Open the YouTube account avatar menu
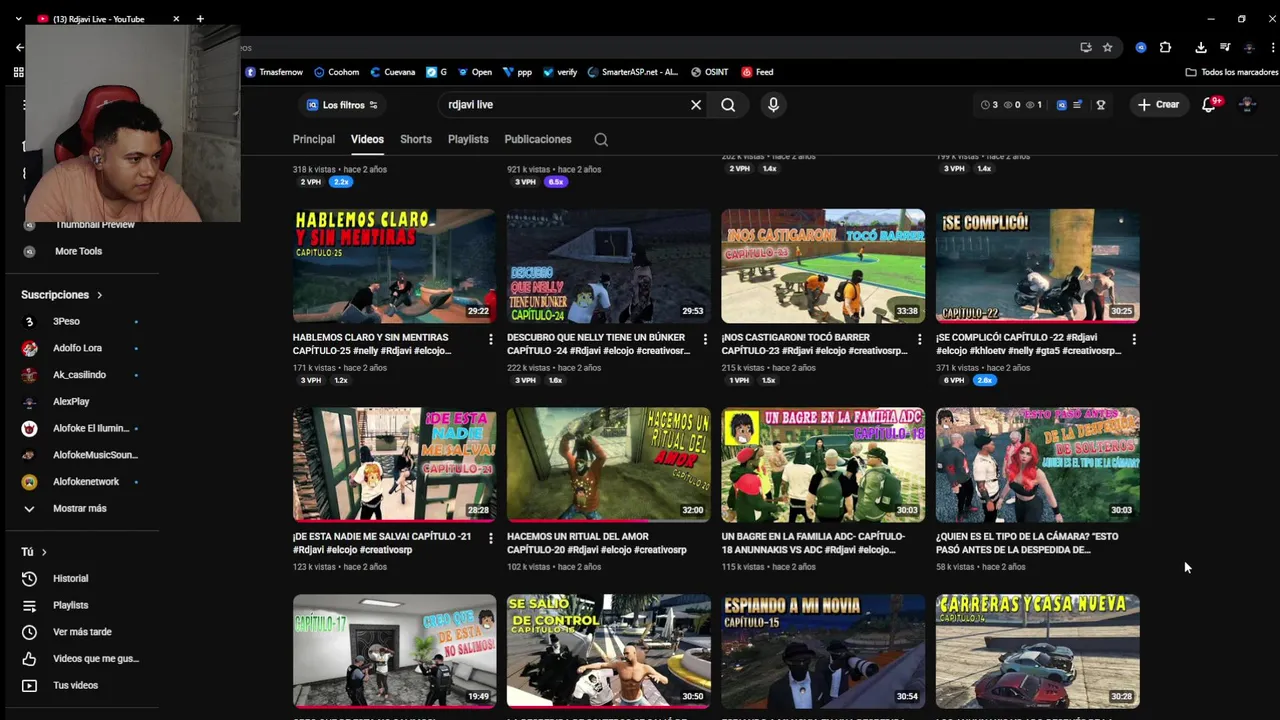The height and width of the screenshot is (720, 1280). [x=1247, y=105]
